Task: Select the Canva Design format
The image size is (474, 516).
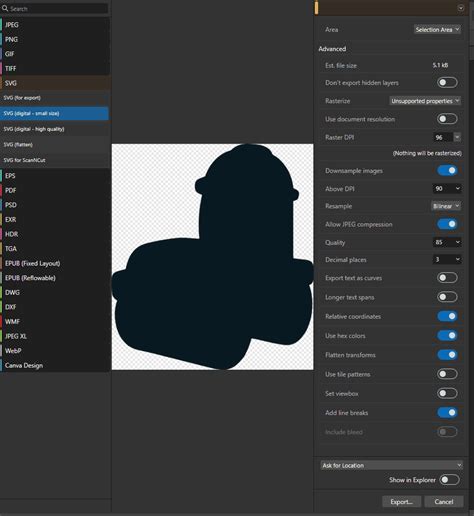Action: click(55, 365)
